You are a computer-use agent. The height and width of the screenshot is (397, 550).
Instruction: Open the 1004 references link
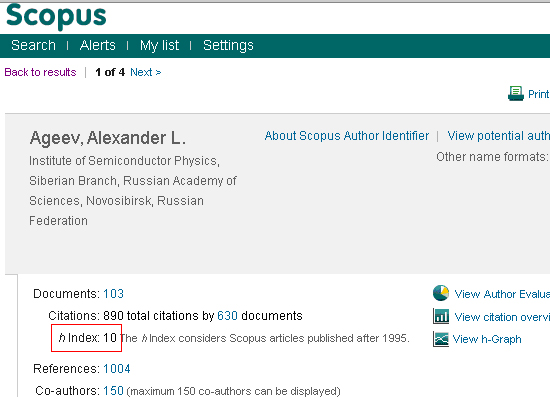tap(117, 369)
